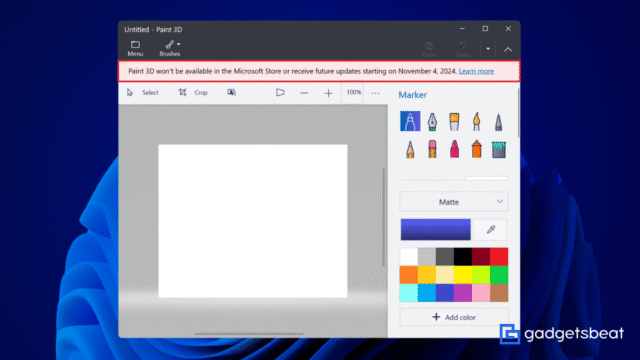Click the white drawing canvas
This screenshot has height=360, width=640.
click(253, 221)
